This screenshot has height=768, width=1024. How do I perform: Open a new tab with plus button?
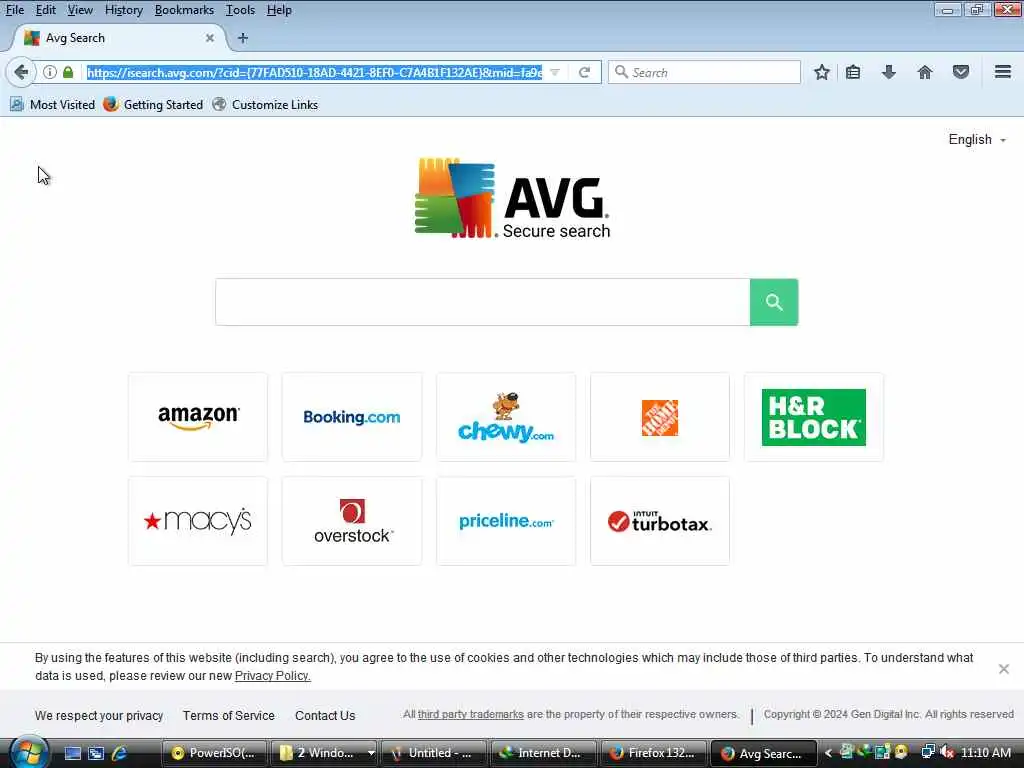pyautogui.click(x=243, y=38)
